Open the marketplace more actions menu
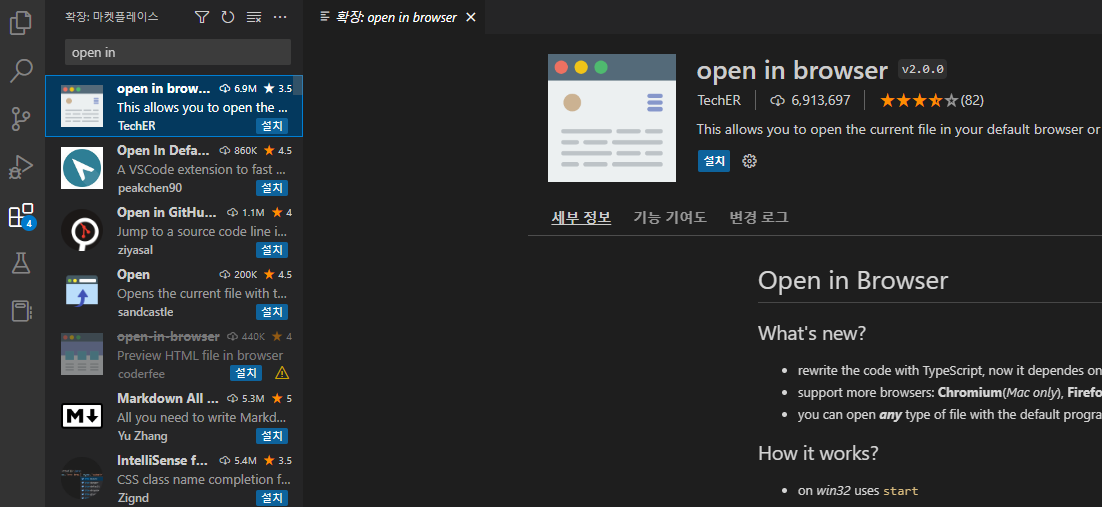The width and height of the screenshot is (1102, 507). point(280,17)
